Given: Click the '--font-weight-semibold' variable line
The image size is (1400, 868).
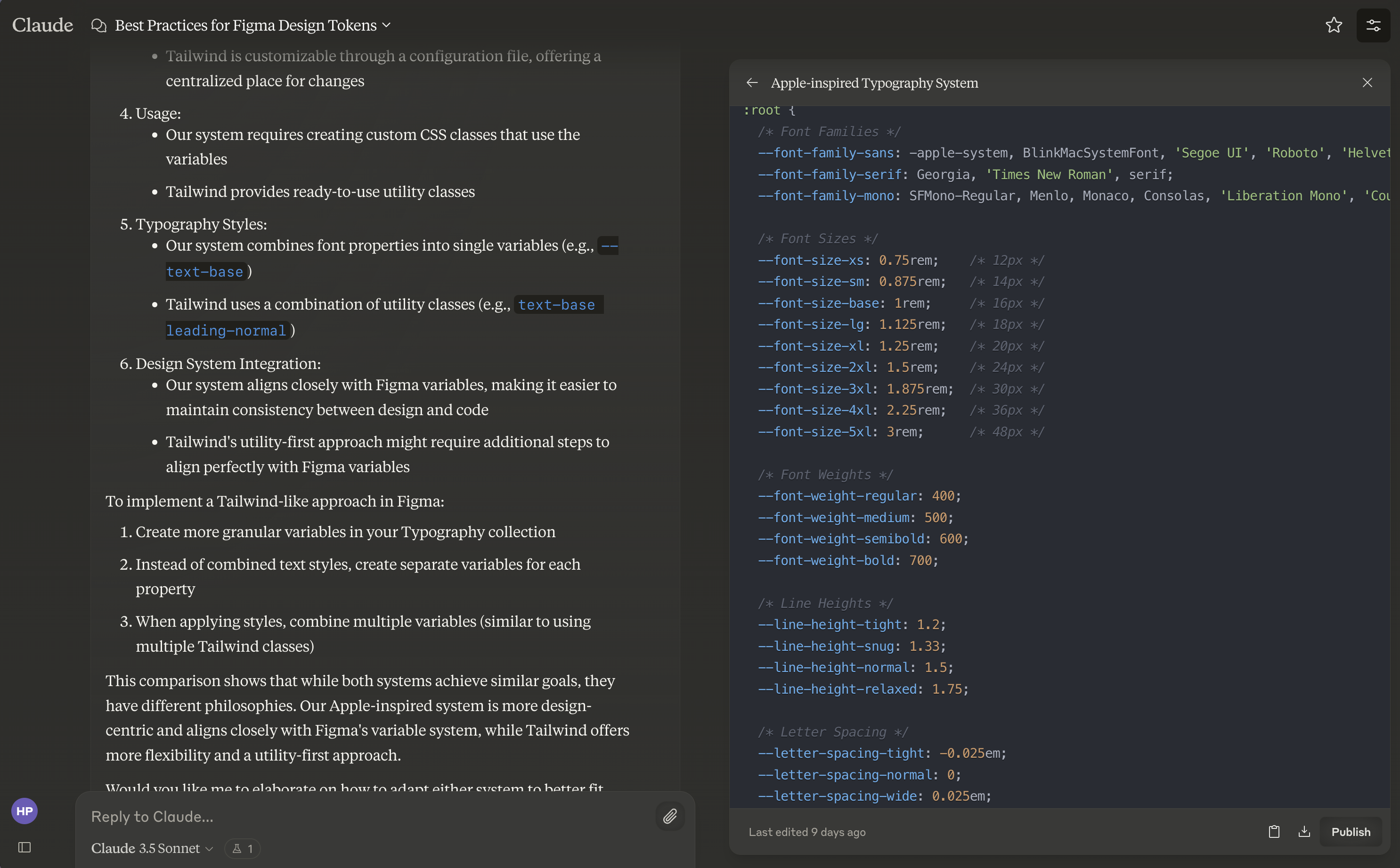Looking at the screenshot, I should [863, 539].
